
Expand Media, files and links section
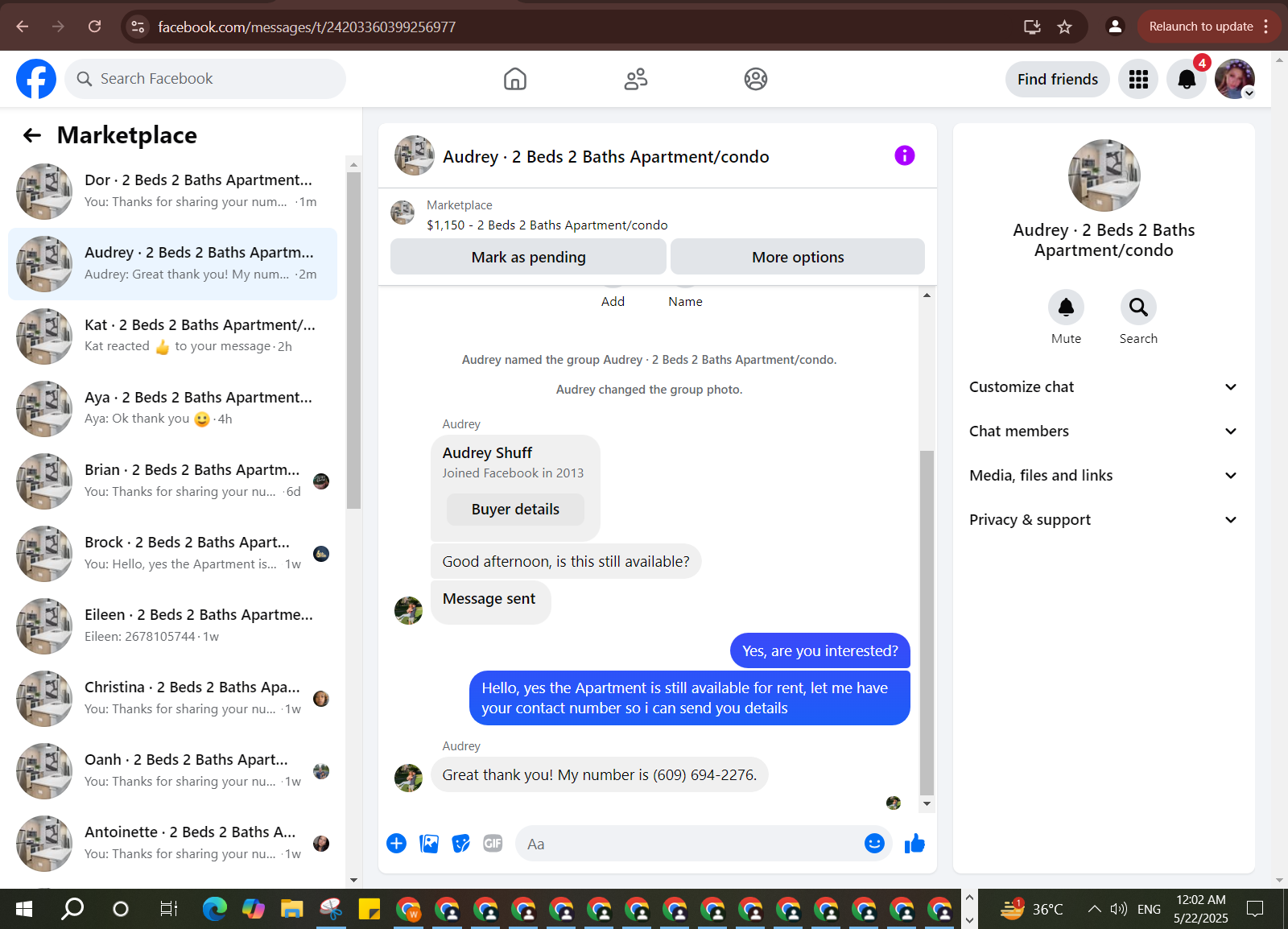tap(1103, 476)
